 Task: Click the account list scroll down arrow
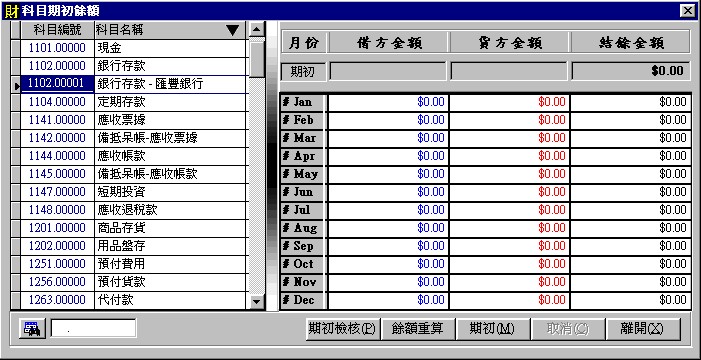click(x=256, y=301)
